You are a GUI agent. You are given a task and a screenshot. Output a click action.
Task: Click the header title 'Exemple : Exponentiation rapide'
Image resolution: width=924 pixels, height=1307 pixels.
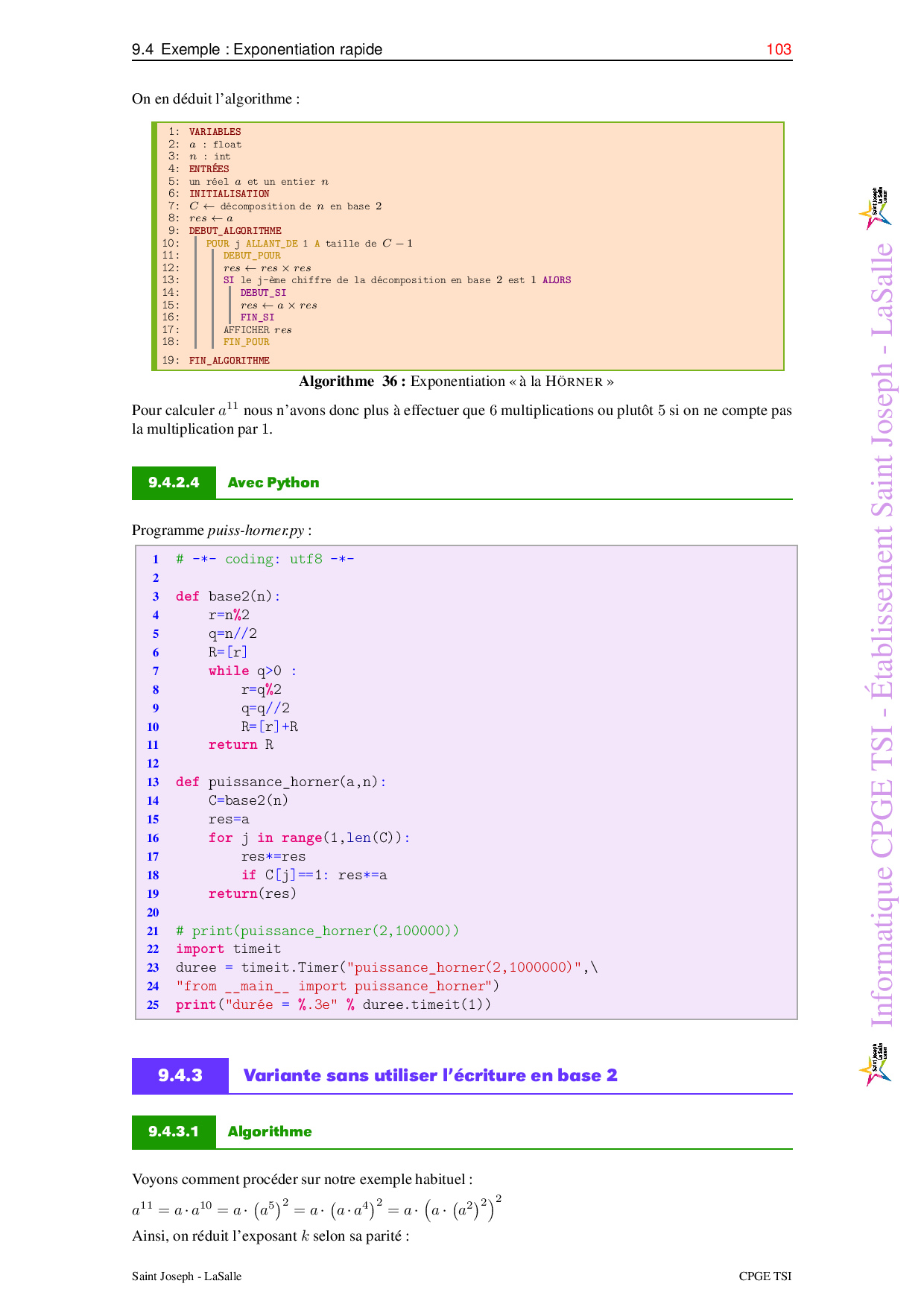pyautogui.click(x=271, y=49)
